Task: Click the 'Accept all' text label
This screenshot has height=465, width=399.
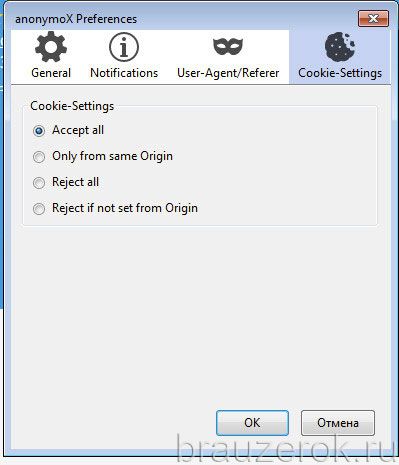Action: point(78,130)
